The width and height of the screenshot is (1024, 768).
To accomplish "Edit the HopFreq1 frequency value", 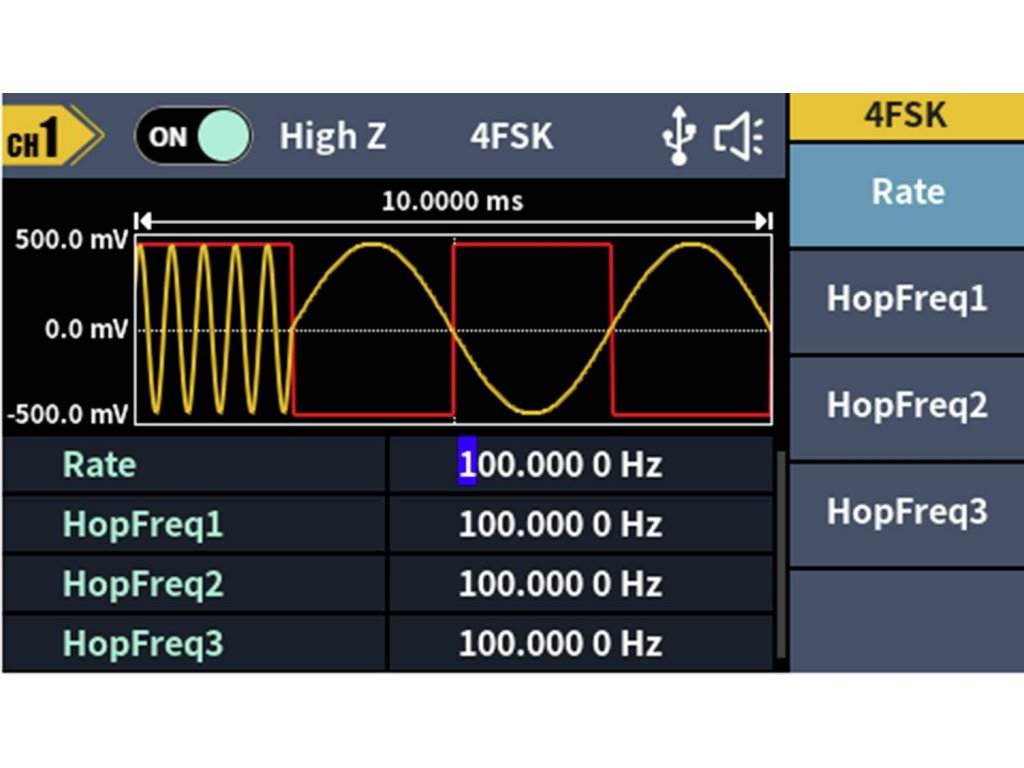I will coord(560,525).
